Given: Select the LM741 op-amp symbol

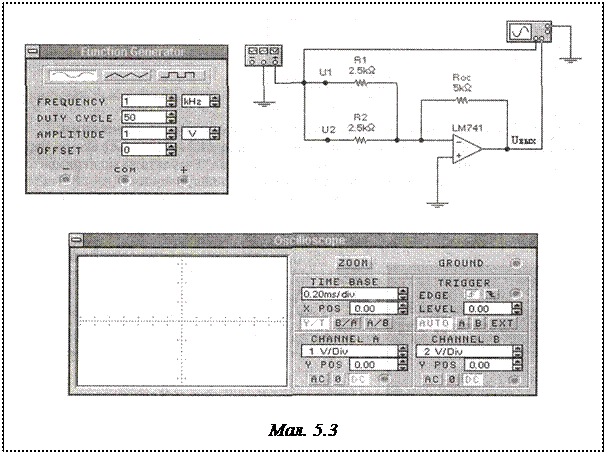Looking at the screenshot, I should (467, 149).
